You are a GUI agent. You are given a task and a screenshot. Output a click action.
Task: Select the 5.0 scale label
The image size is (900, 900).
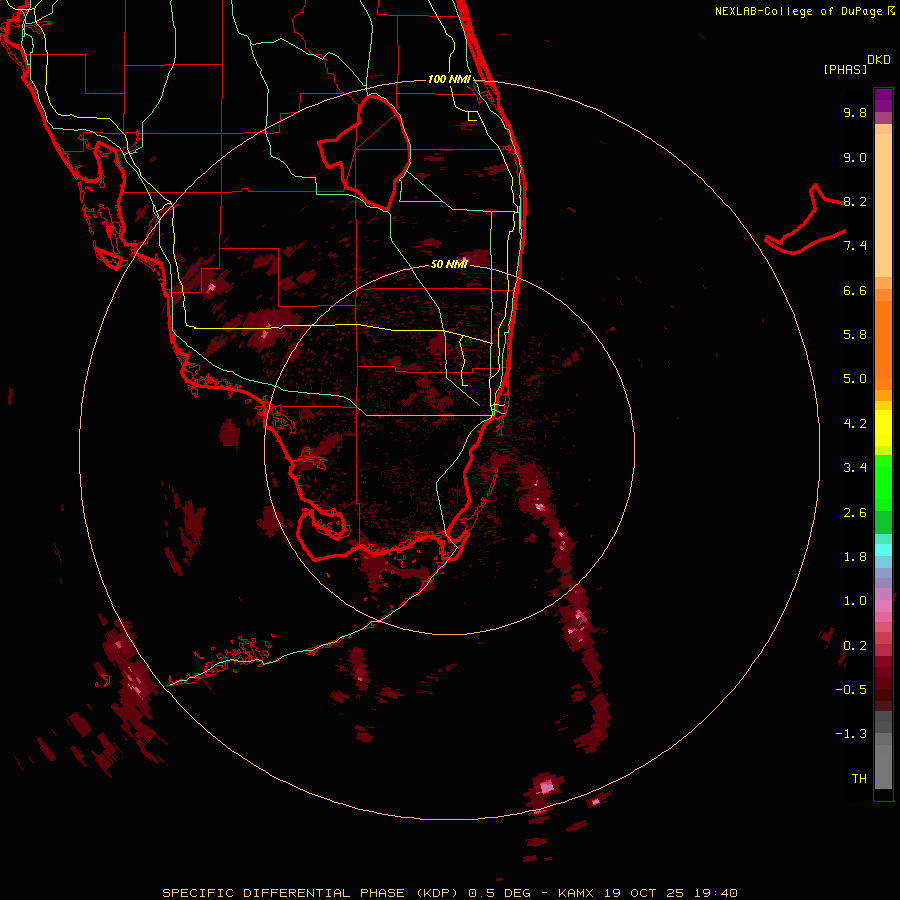click(855, 379)
